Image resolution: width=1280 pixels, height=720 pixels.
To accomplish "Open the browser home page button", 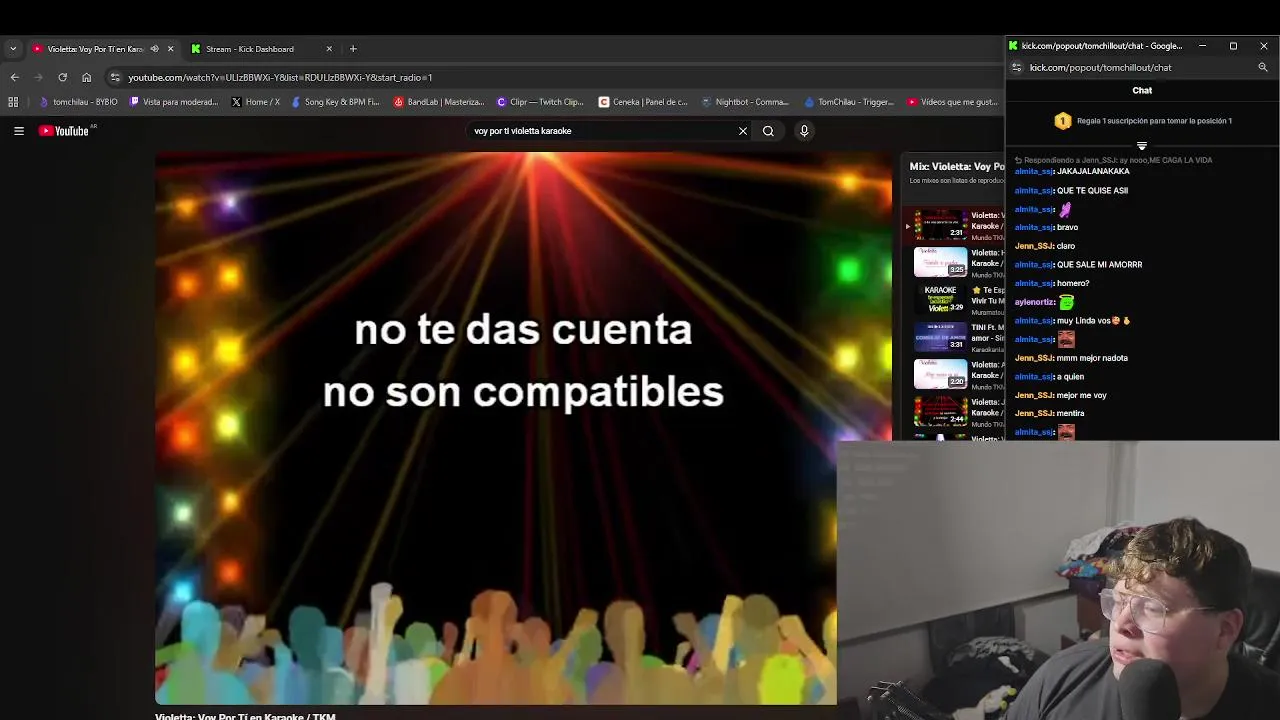I will (87, 77).
